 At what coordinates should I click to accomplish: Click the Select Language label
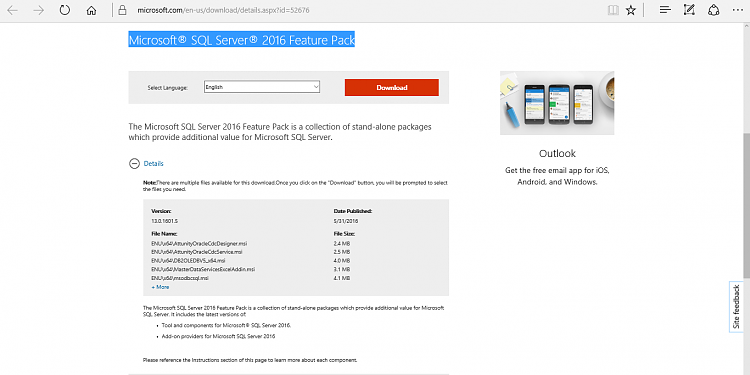(167, 88)
